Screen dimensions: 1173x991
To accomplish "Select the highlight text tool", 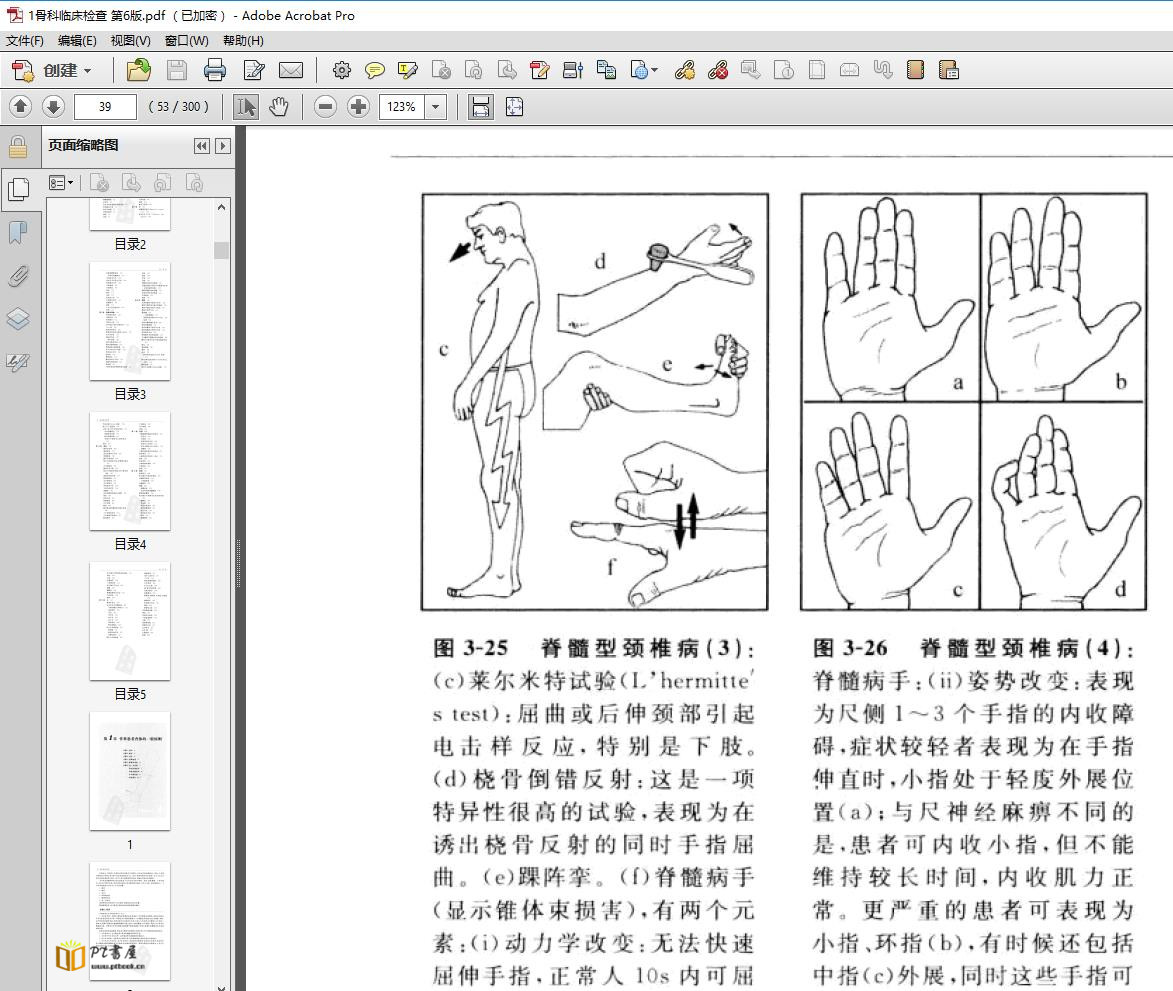I will [408, 70].
